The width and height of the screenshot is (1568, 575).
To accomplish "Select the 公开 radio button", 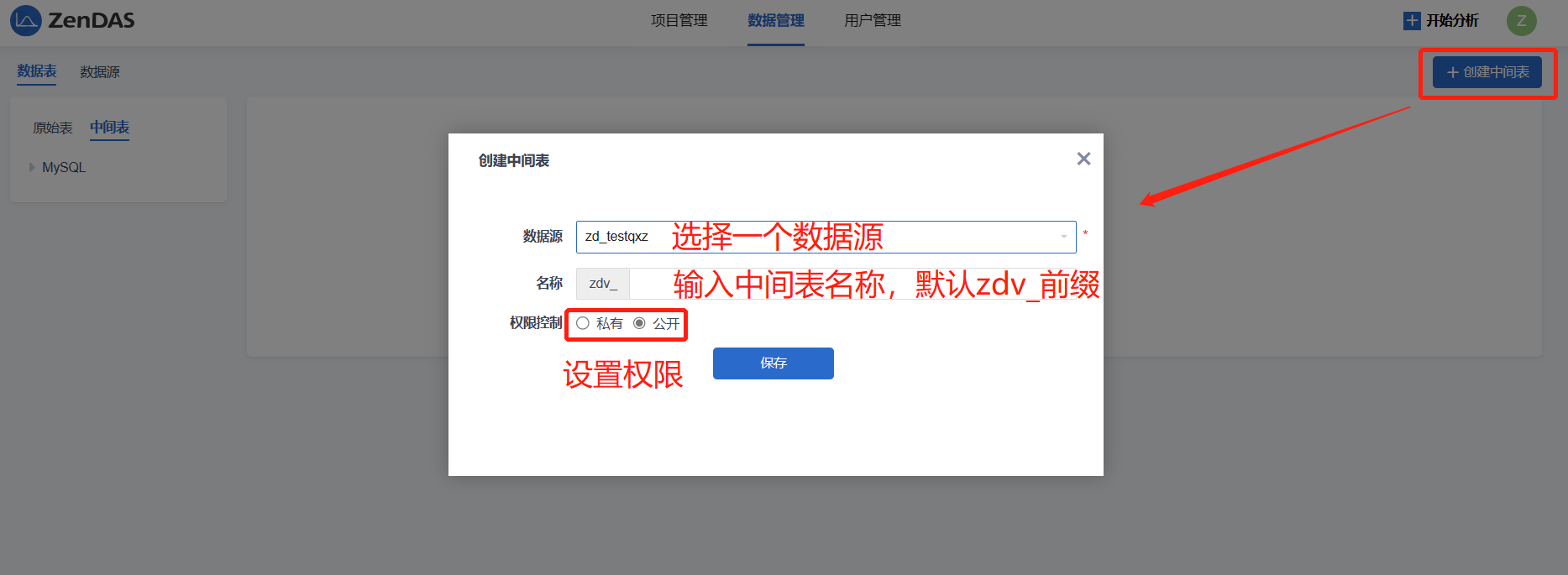I will click(640, 323).
